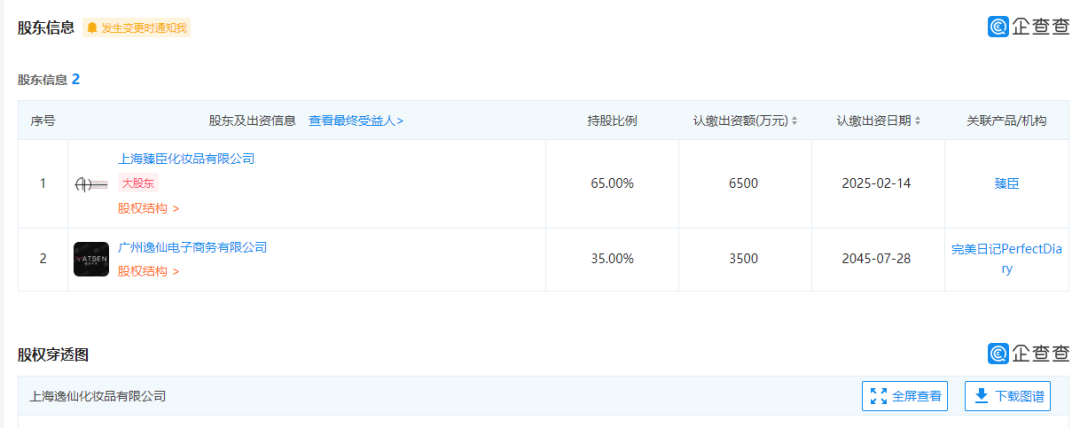
Task: Open 上海臻臣化妆品有限公司 company link
Action: [x=187, y=159]
